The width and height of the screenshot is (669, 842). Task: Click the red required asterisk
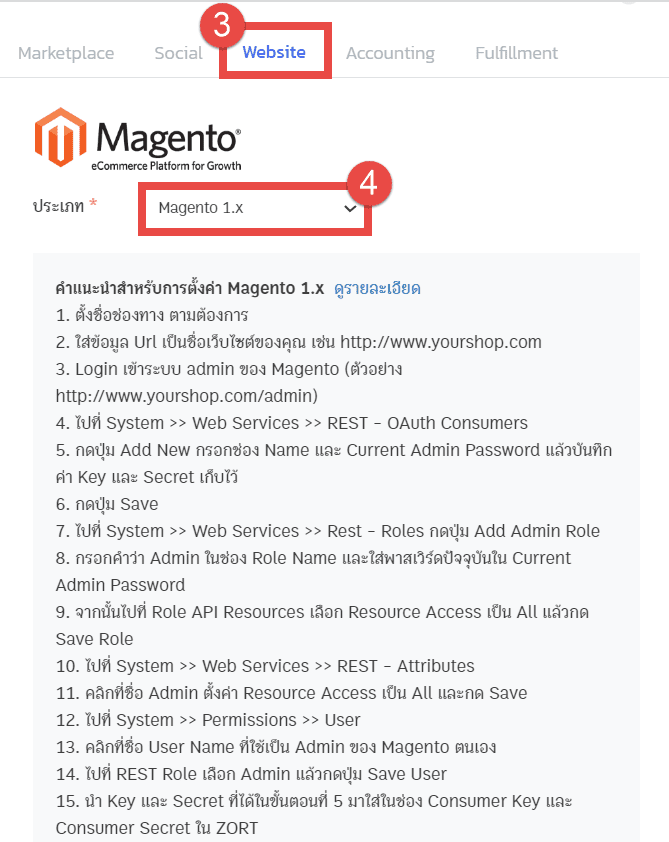(93, 203)
